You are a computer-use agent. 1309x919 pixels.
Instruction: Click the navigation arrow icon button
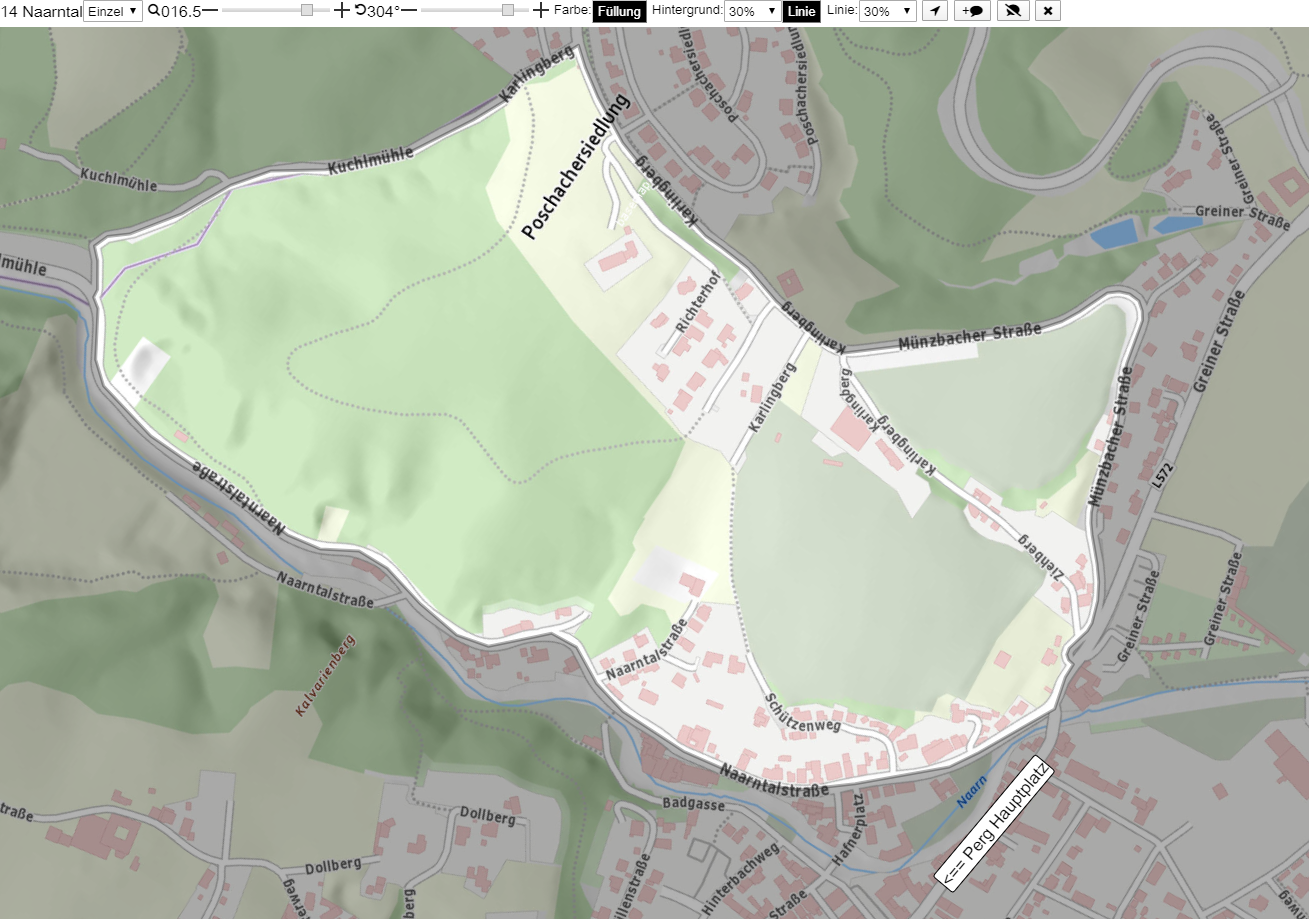point(934,11)
